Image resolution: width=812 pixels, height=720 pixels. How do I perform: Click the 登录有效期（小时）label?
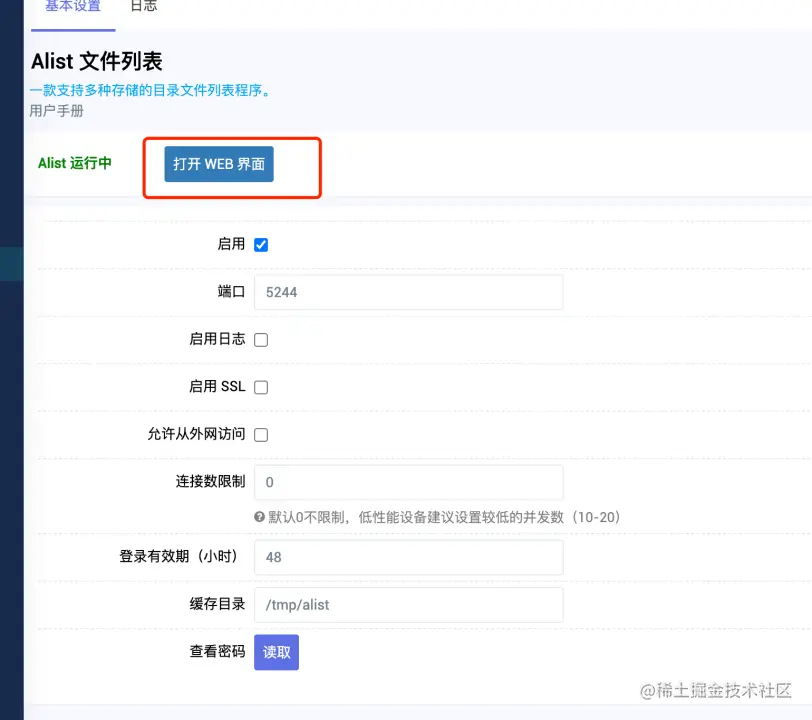[179, 556]
